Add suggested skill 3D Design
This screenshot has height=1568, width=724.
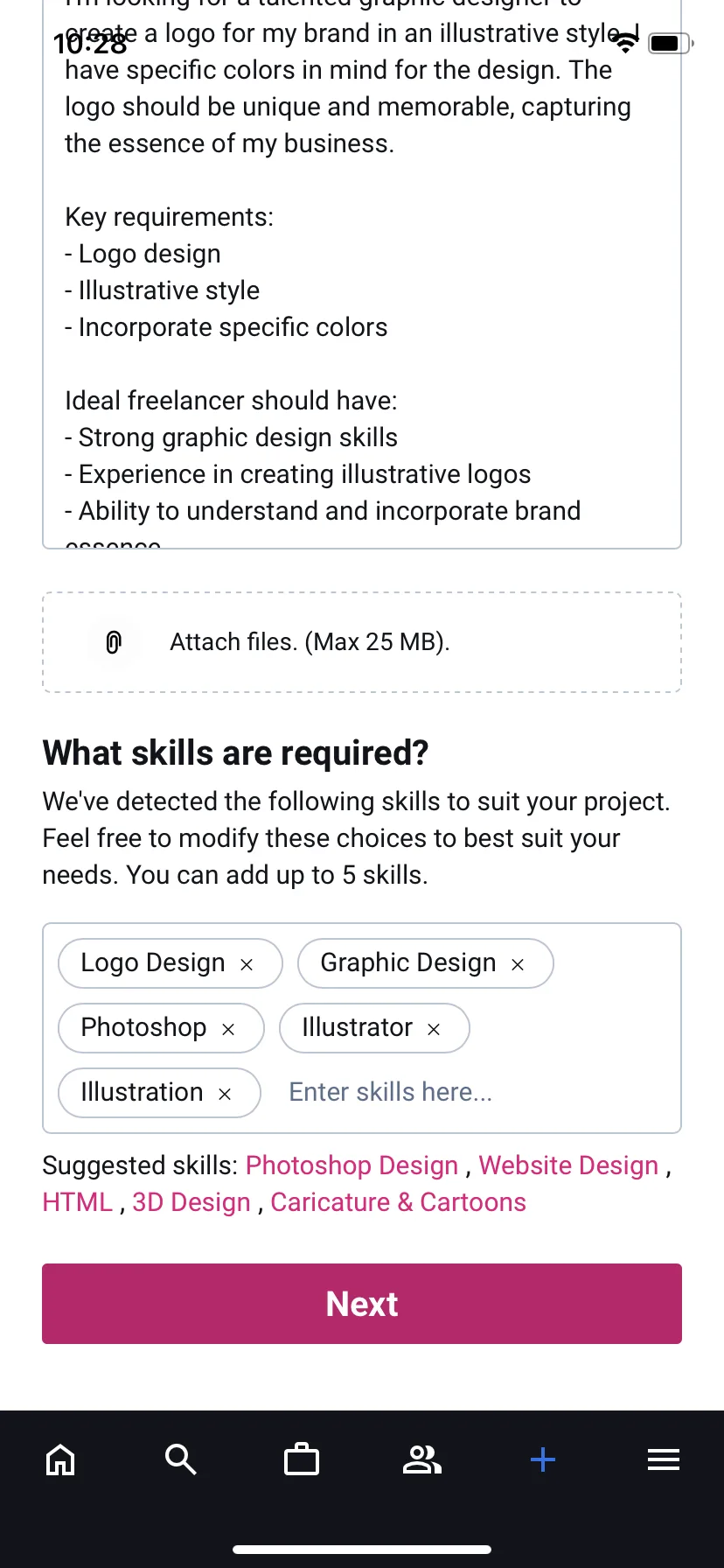(x=191, y=1202)
